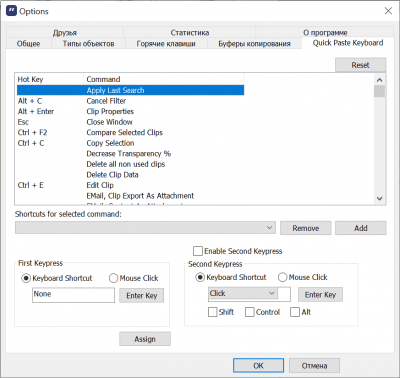400x378 pixels.
Task: Click the First Keypress Enter Key button
Action: 142,295
